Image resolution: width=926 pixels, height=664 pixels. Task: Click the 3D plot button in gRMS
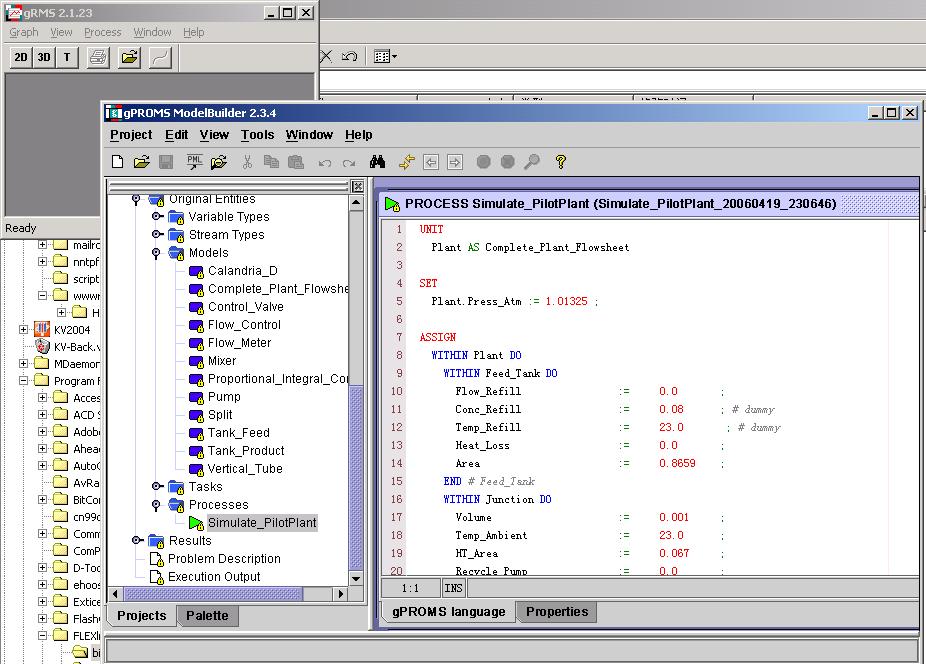pyautogui.click(x=44, y=57)
